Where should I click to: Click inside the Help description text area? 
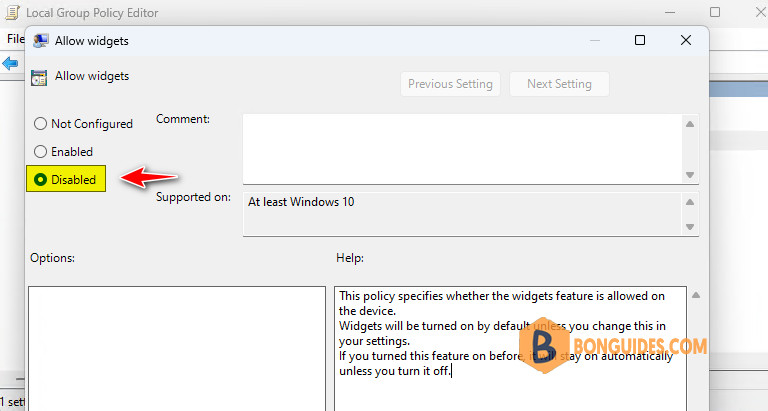[x=510, y=348]
